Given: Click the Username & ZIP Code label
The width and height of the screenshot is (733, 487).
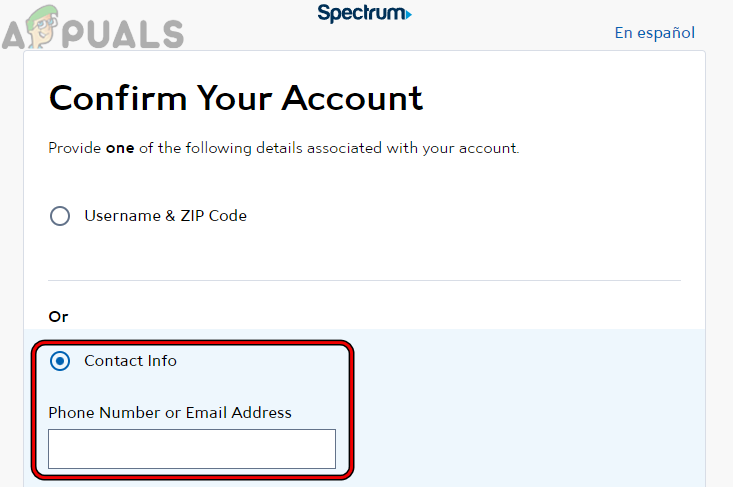Looking at the screenshot, I should pyautogui.click(x=165, y=216).
